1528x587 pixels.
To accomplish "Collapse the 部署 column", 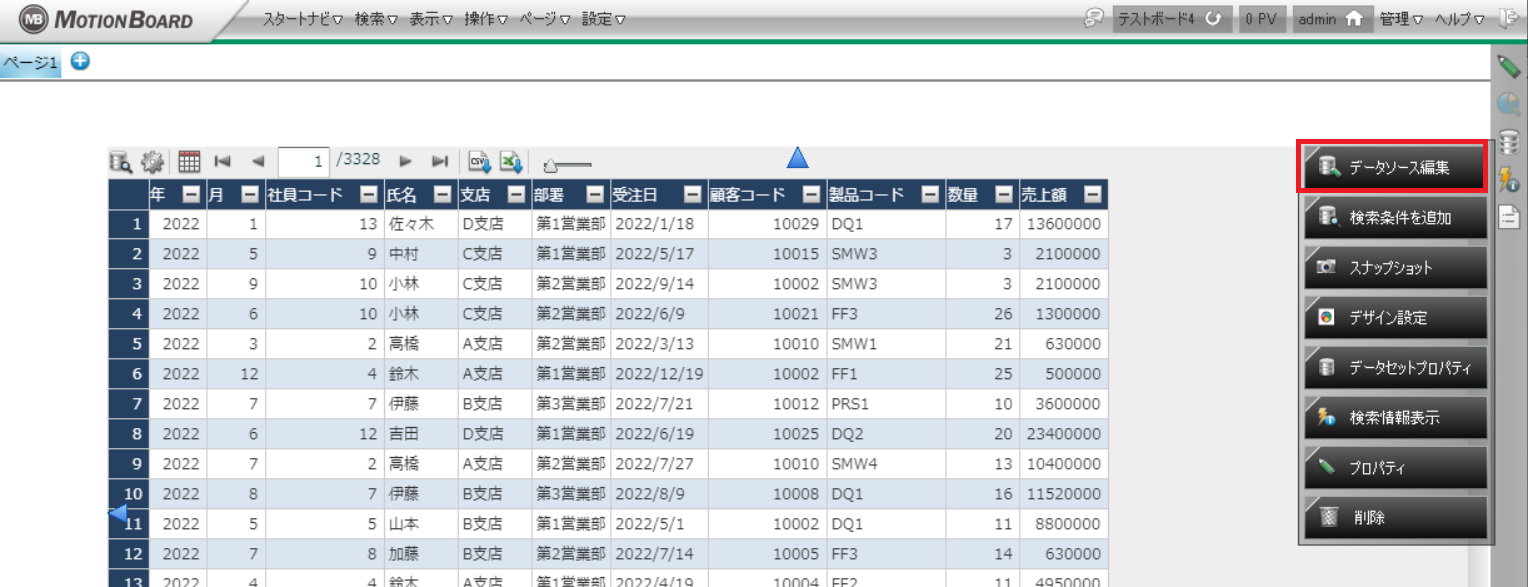I will (x=595, y=195).
